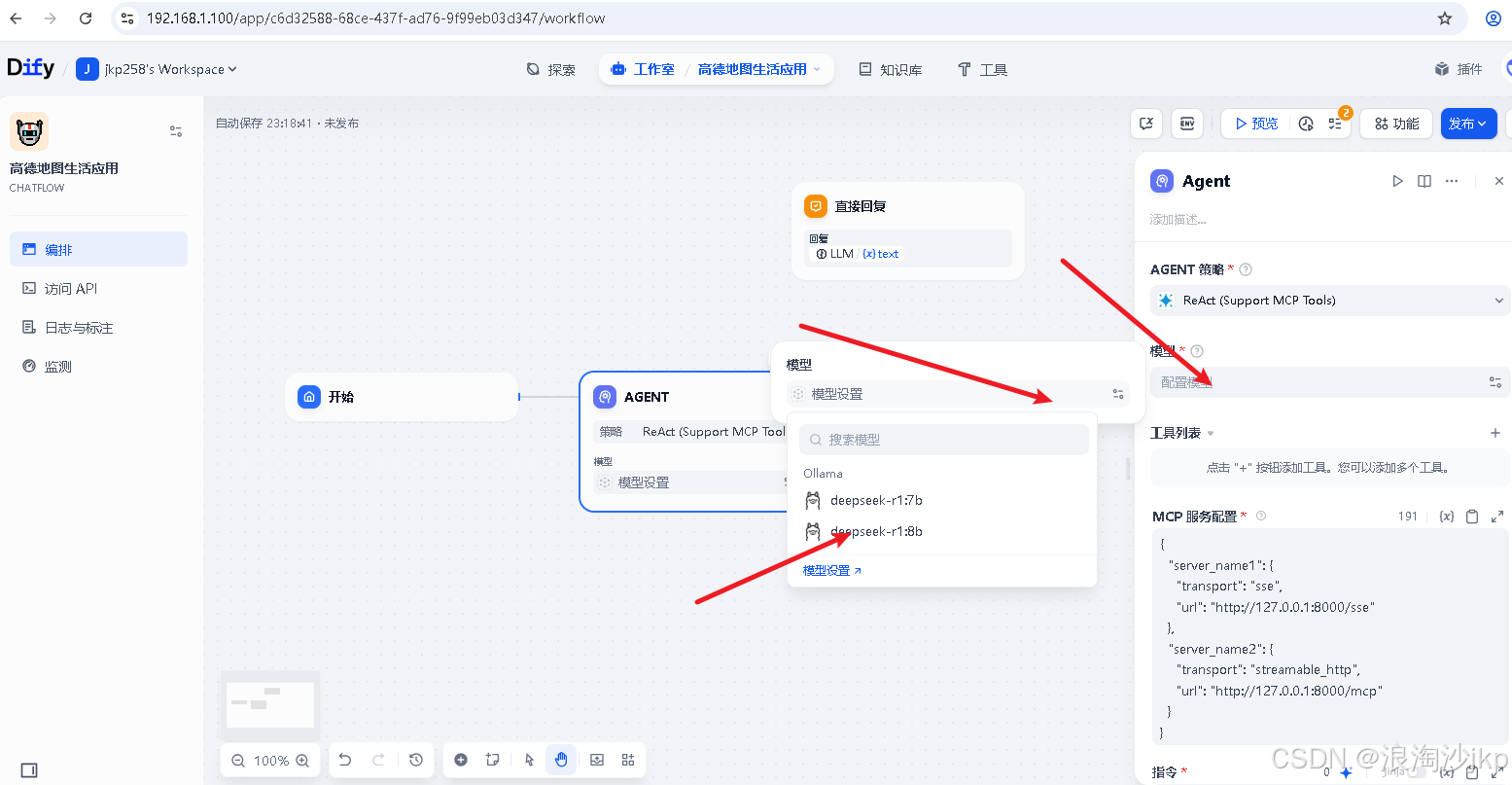Image resolution: width=1512 pixels, height=785 pixels.
Task: Reload the browser page
Action: tap(86, 18)
